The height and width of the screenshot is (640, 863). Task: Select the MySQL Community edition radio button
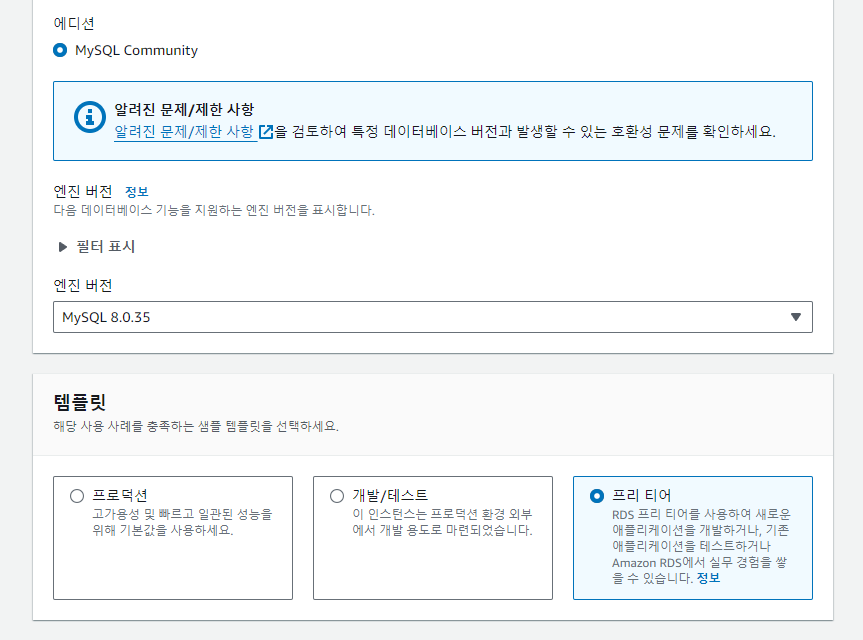pos(60,51)
